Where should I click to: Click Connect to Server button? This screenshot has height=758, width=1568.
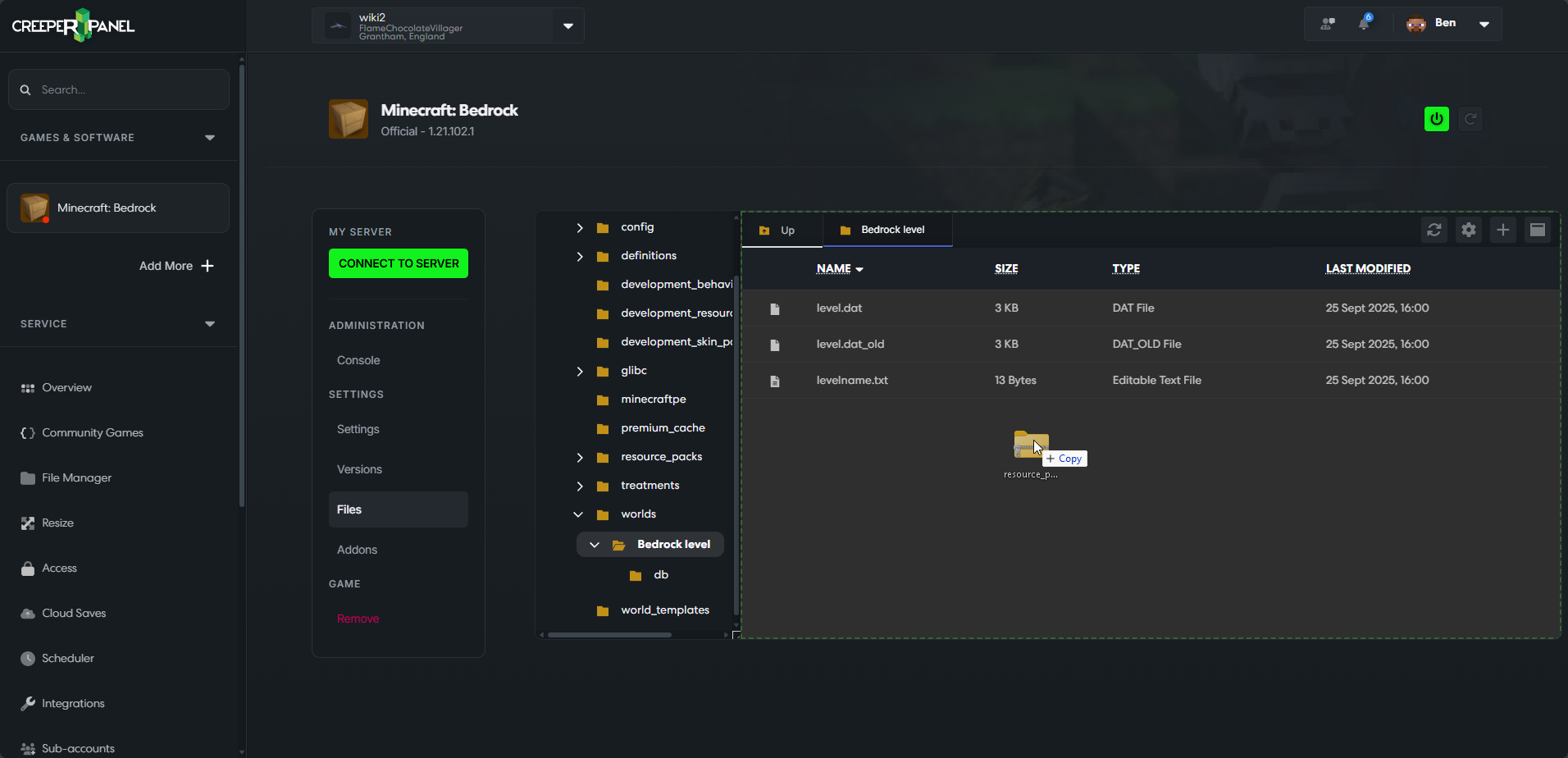pos(399,263)
